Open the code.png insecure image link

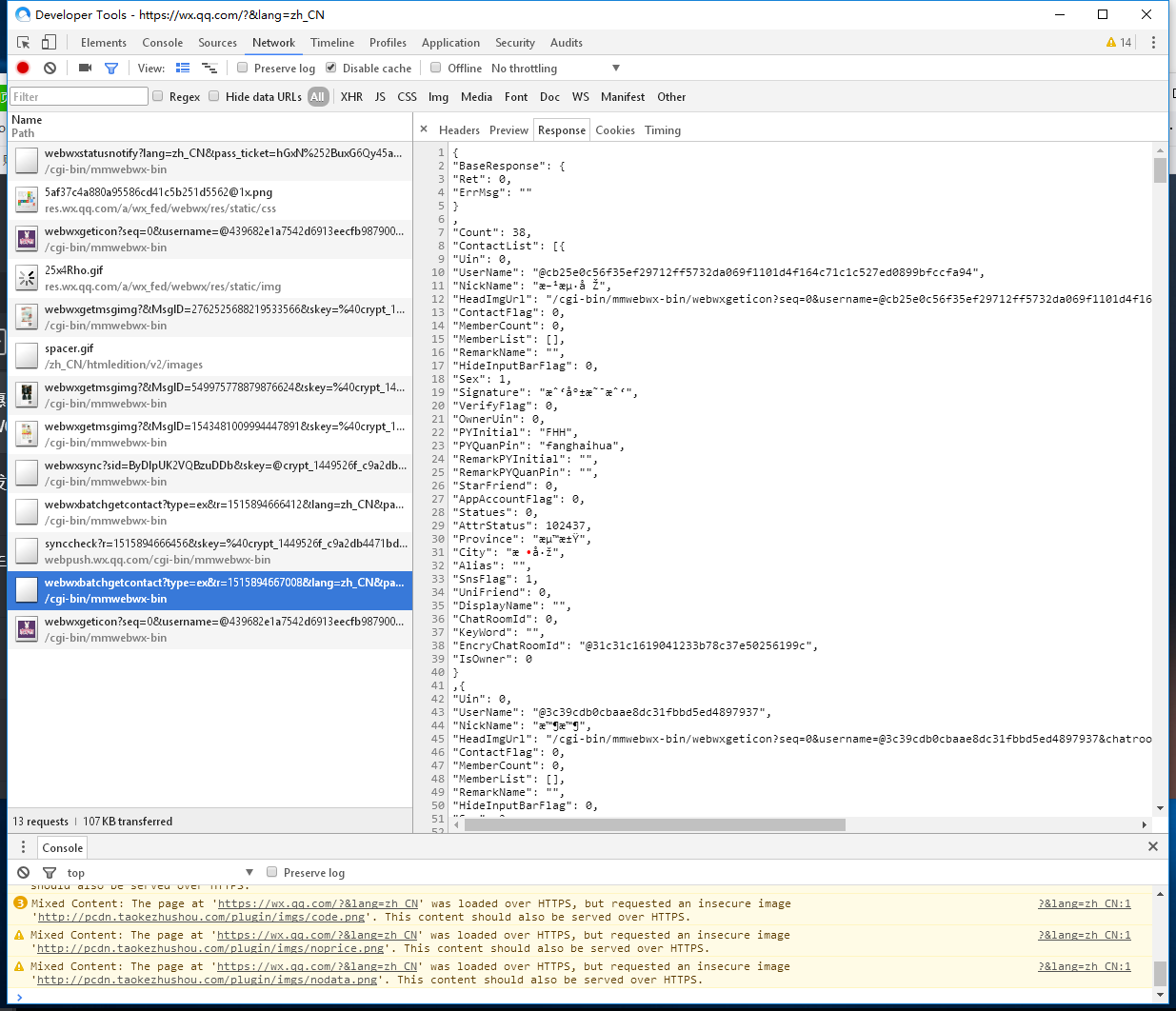[x=201, y=918]
